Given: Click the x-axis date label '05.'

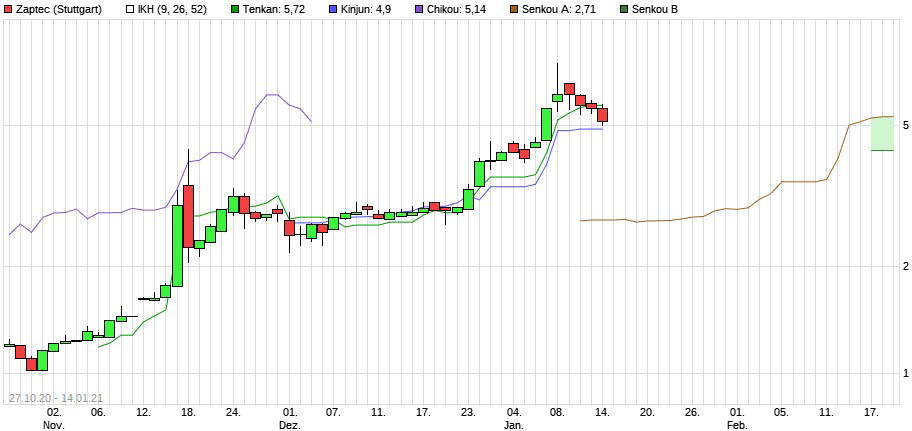Looking at the screenshot, I should coord(781,412).
